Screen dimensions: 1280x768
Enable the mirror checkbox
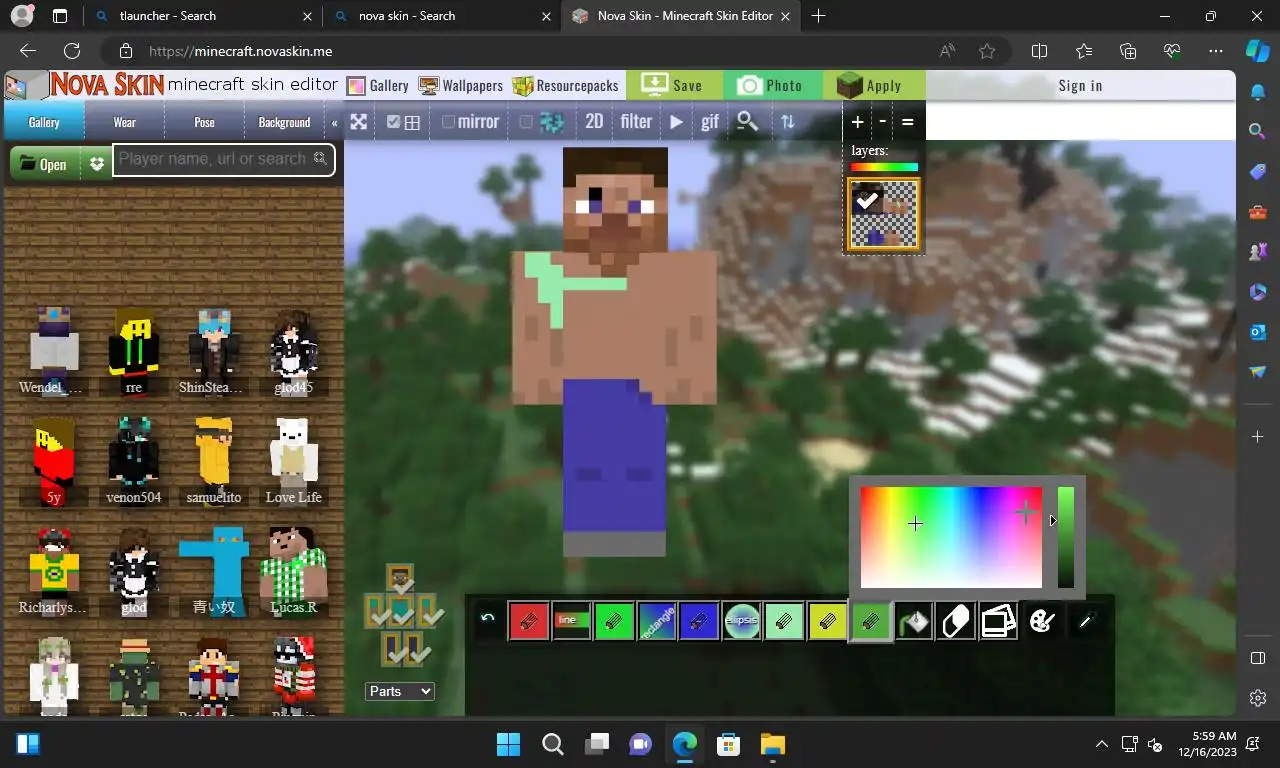(448, 122)
